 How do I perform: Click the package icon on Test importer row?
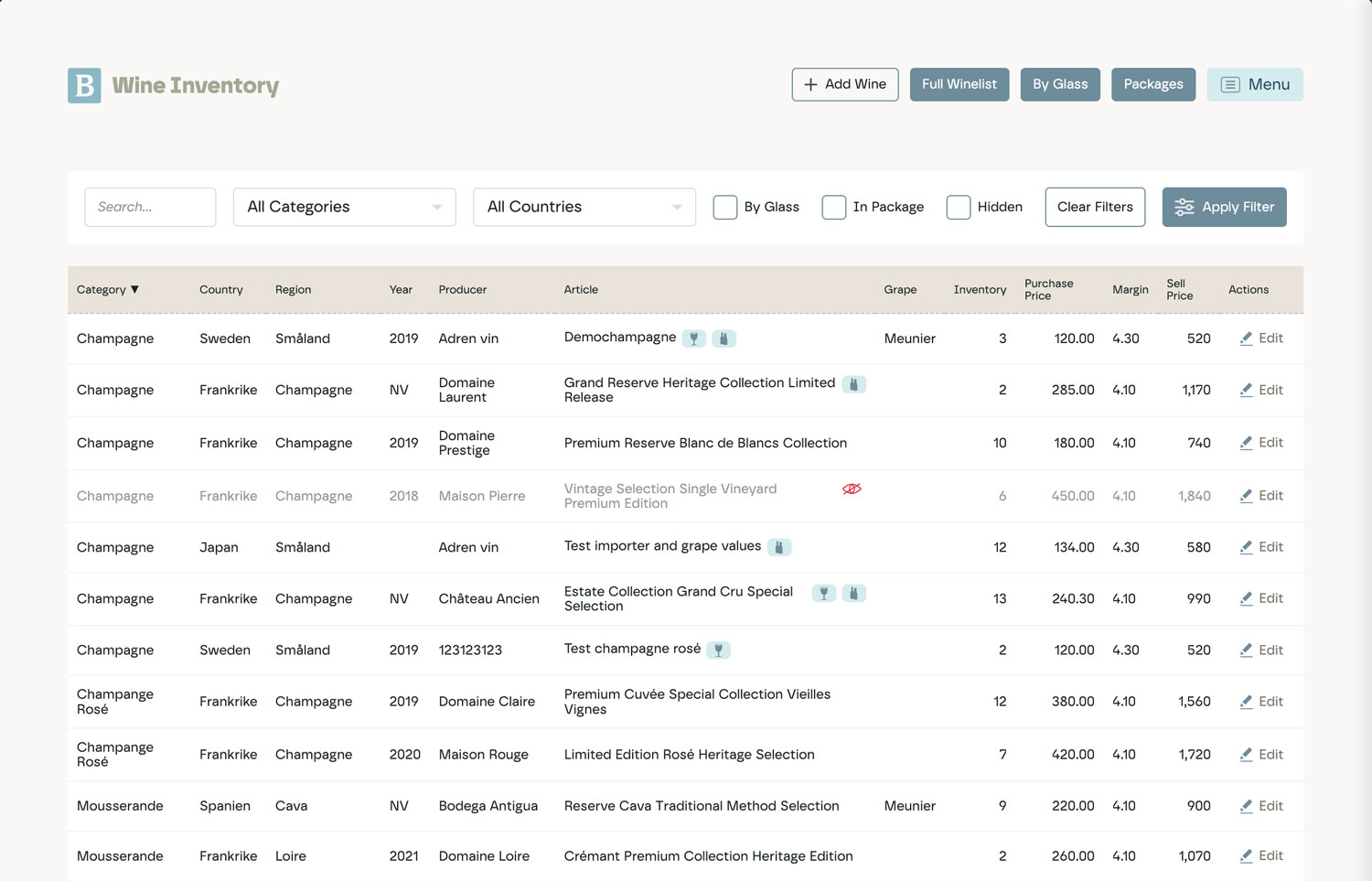click(779, 547)
